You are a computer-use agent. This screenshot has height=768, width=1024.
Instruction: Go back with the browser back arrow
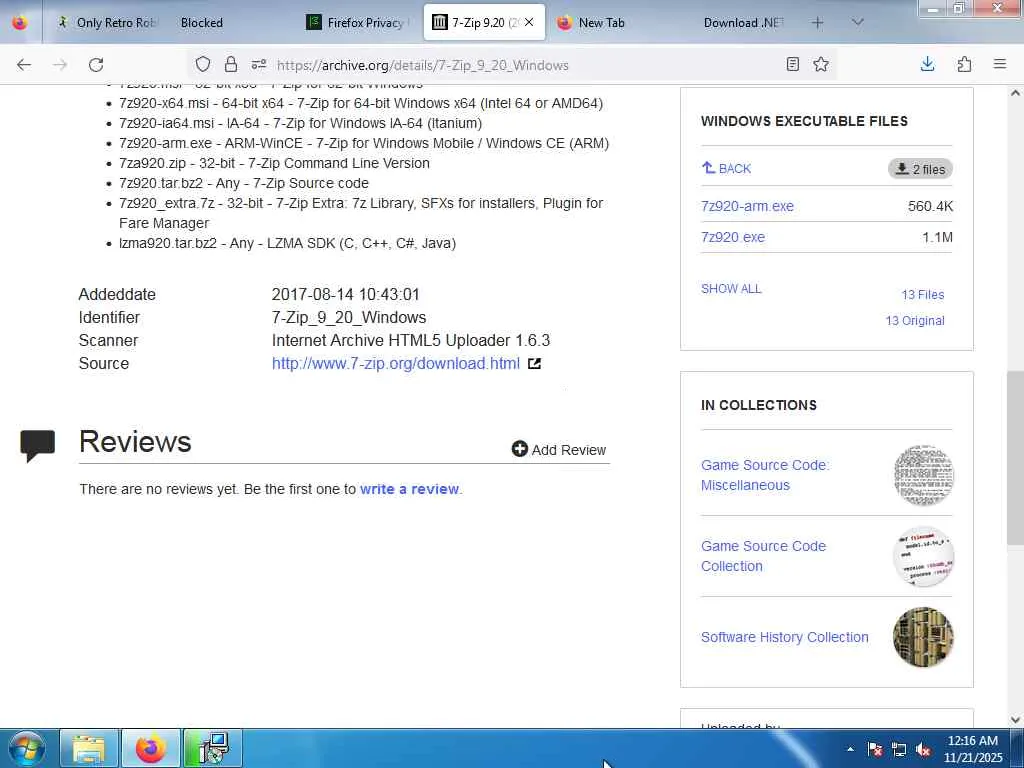point(24,65)
